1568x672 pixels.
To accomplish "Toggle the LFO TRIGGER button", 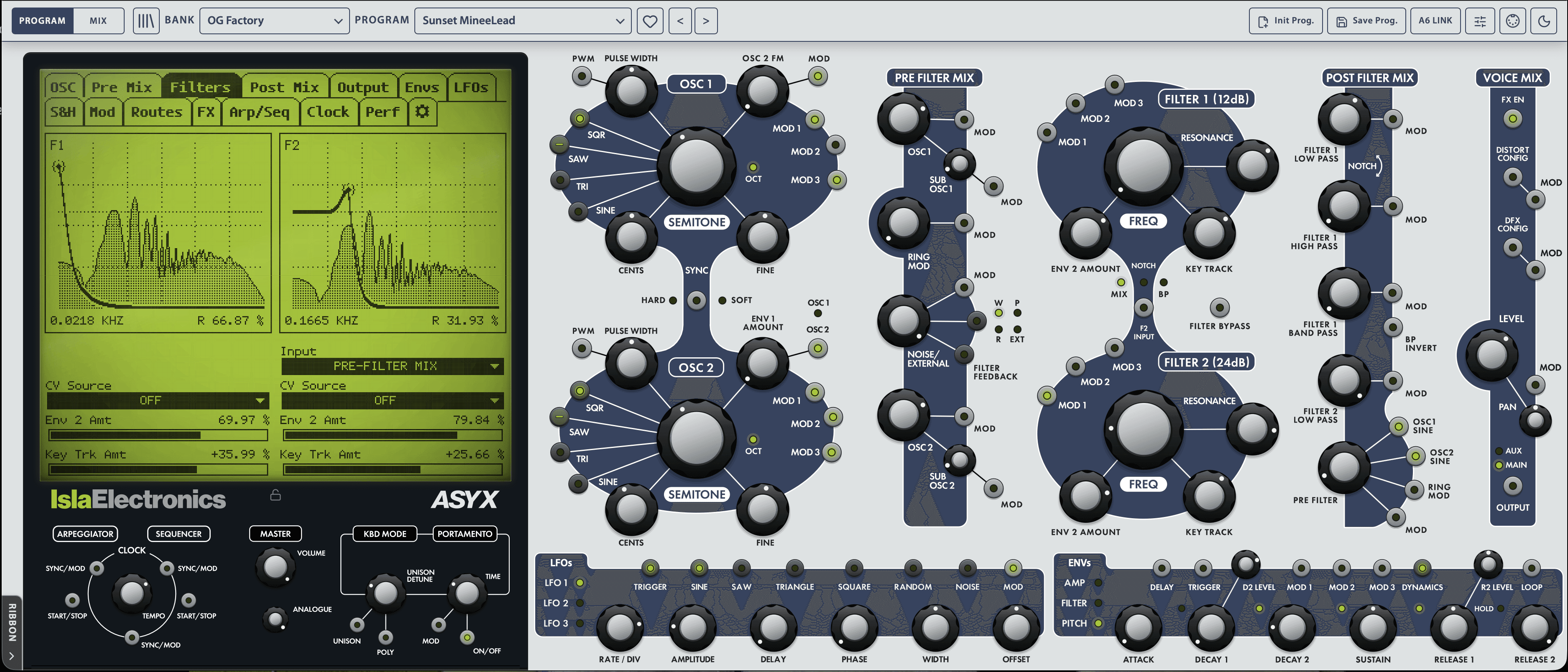I will coord(650,569).
